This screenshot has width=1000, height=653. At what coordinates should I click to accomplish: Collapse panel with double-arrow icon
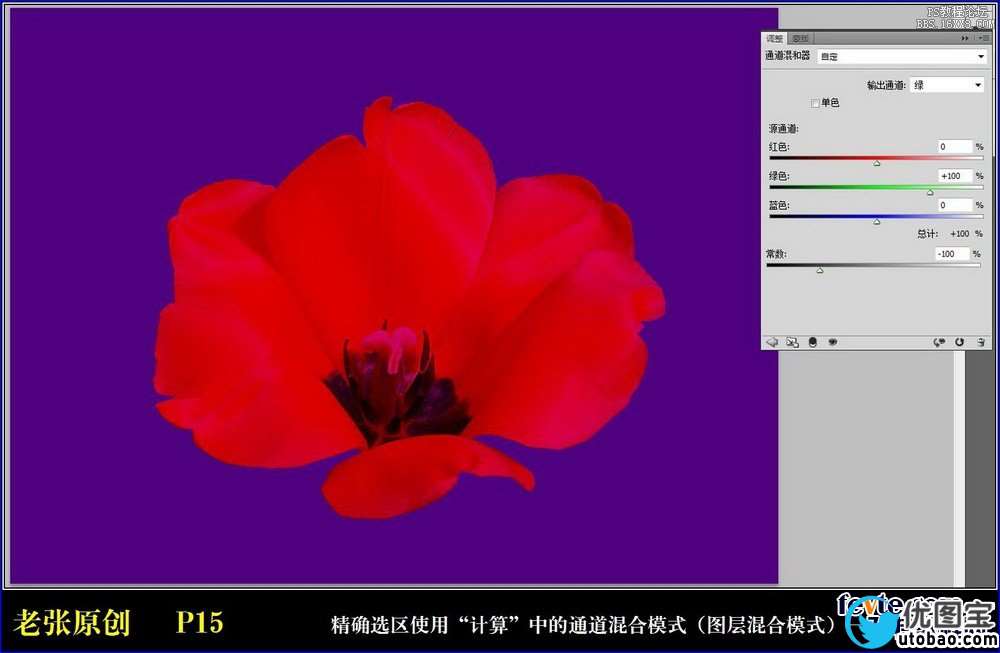pos(965,39)
